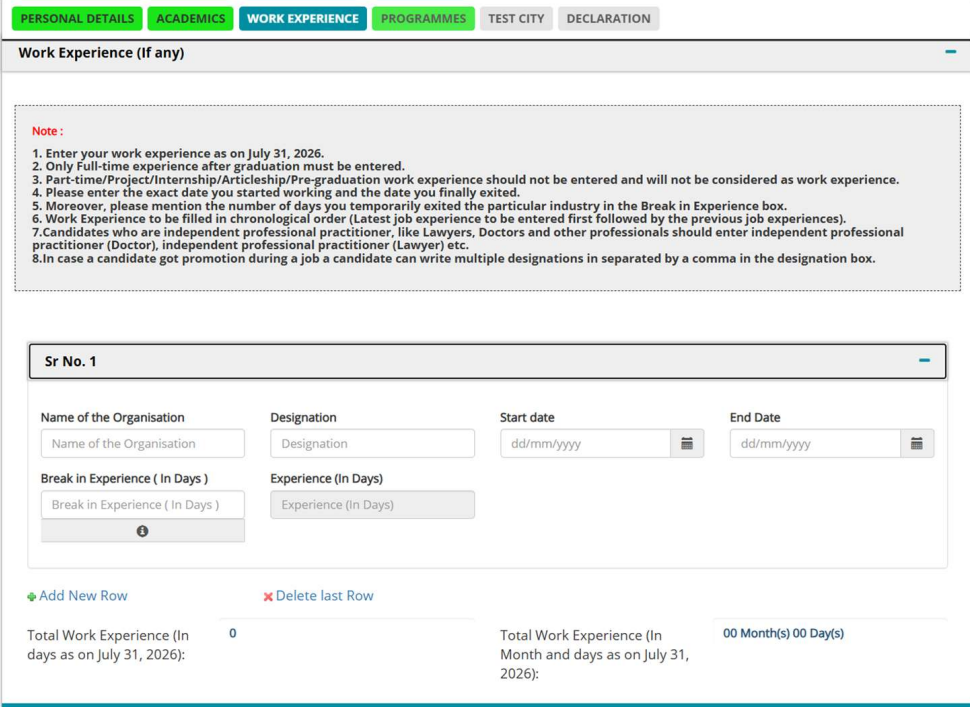Collapse the Work Experience (If any) section
This screenshot has height=707, width=970.
click(951, 52)
